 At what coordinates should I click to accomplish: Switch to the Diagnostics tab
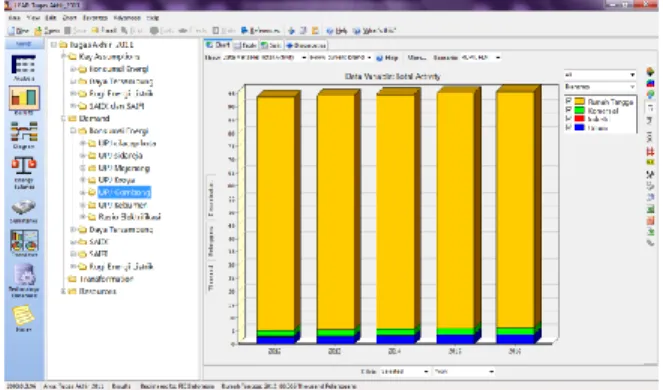(x=306, y=45)
